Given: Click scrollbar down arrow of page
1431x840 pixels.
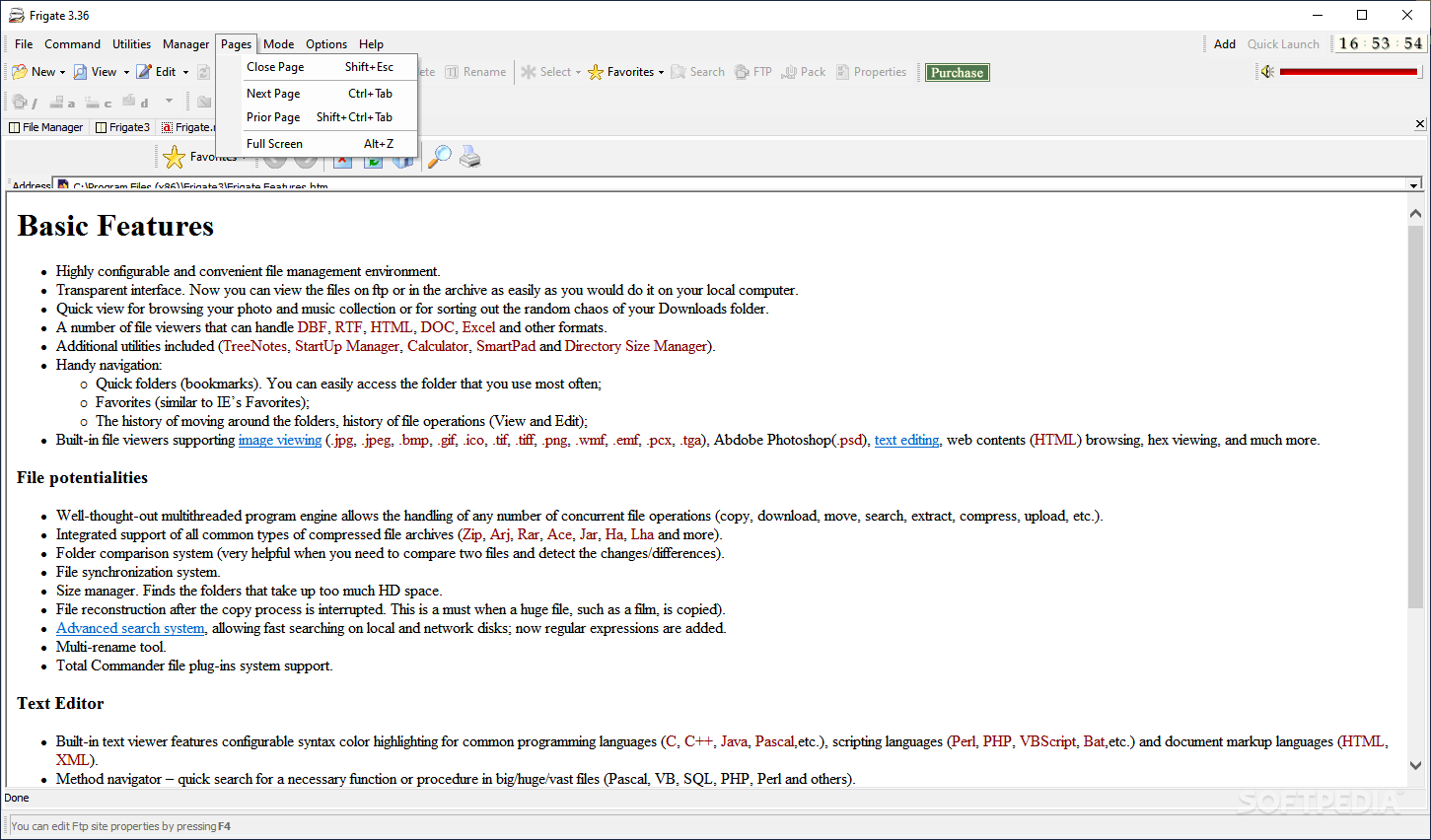Looking at the screenshot, I should tap(1415, 765).
